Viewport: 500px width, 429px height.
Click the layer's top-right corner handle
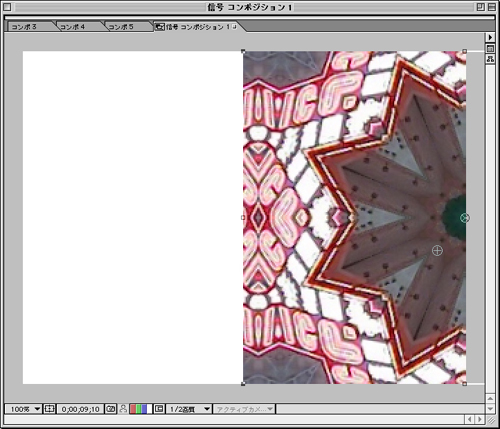pyautogui.click(x=465, y=51)
